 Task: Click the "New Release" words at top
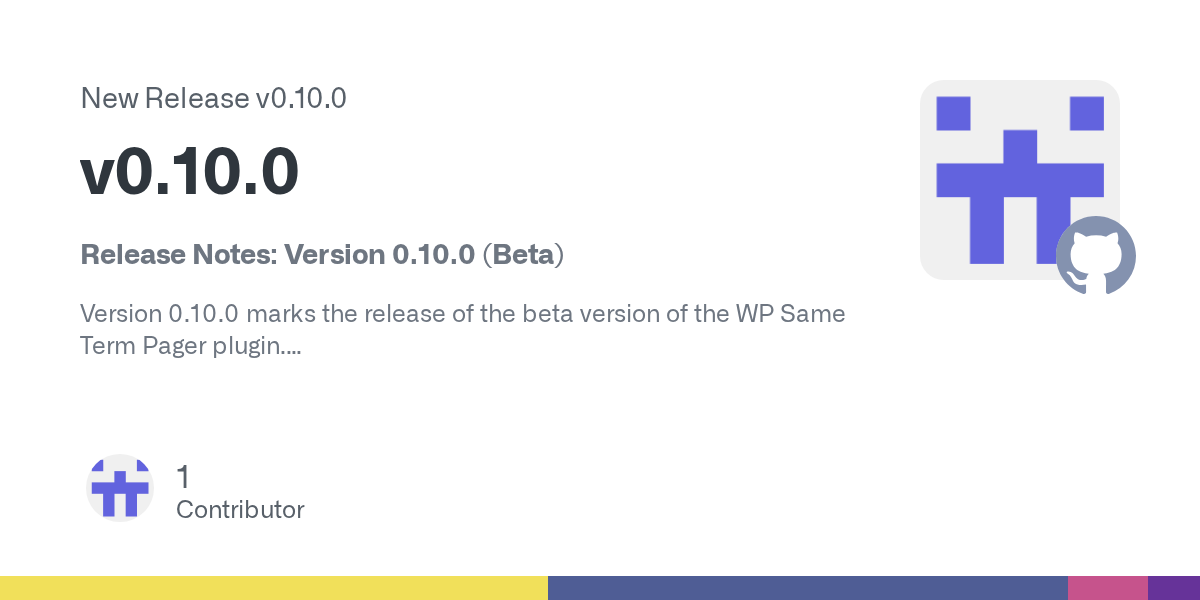pos(164,98)
